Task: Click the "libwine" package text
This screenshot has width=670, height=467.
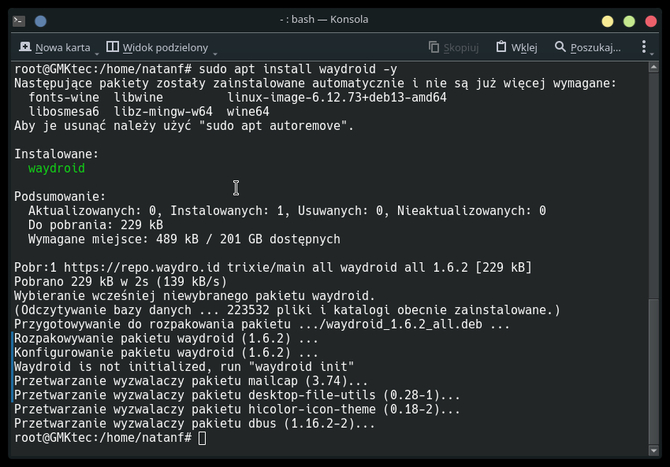Action: [138, 97]
